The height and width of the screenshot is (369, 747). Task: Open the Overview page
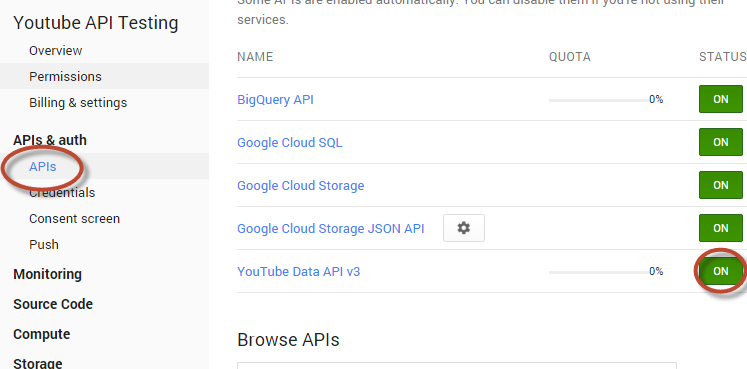point(56,50)
